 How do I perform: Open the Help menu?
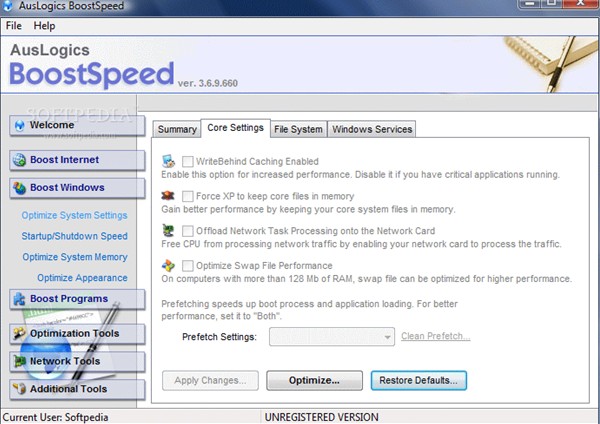44,26
